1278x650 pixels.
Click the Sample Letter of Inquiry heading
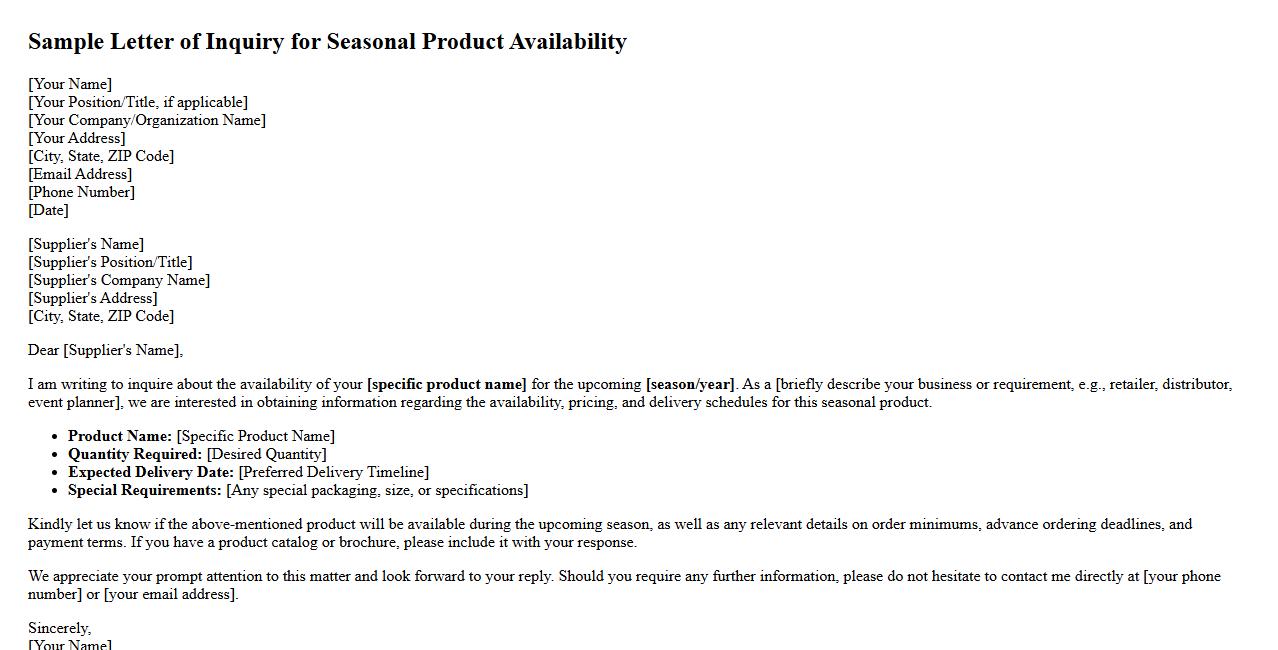click(x=327, y=42)
